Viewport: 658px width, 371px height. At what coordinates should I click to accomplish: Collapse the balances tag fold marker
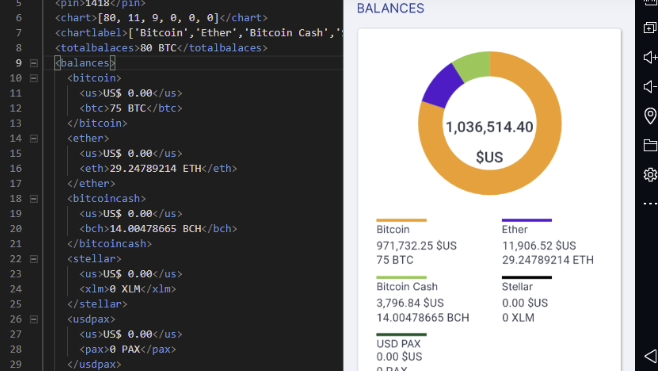coord(34,63)
